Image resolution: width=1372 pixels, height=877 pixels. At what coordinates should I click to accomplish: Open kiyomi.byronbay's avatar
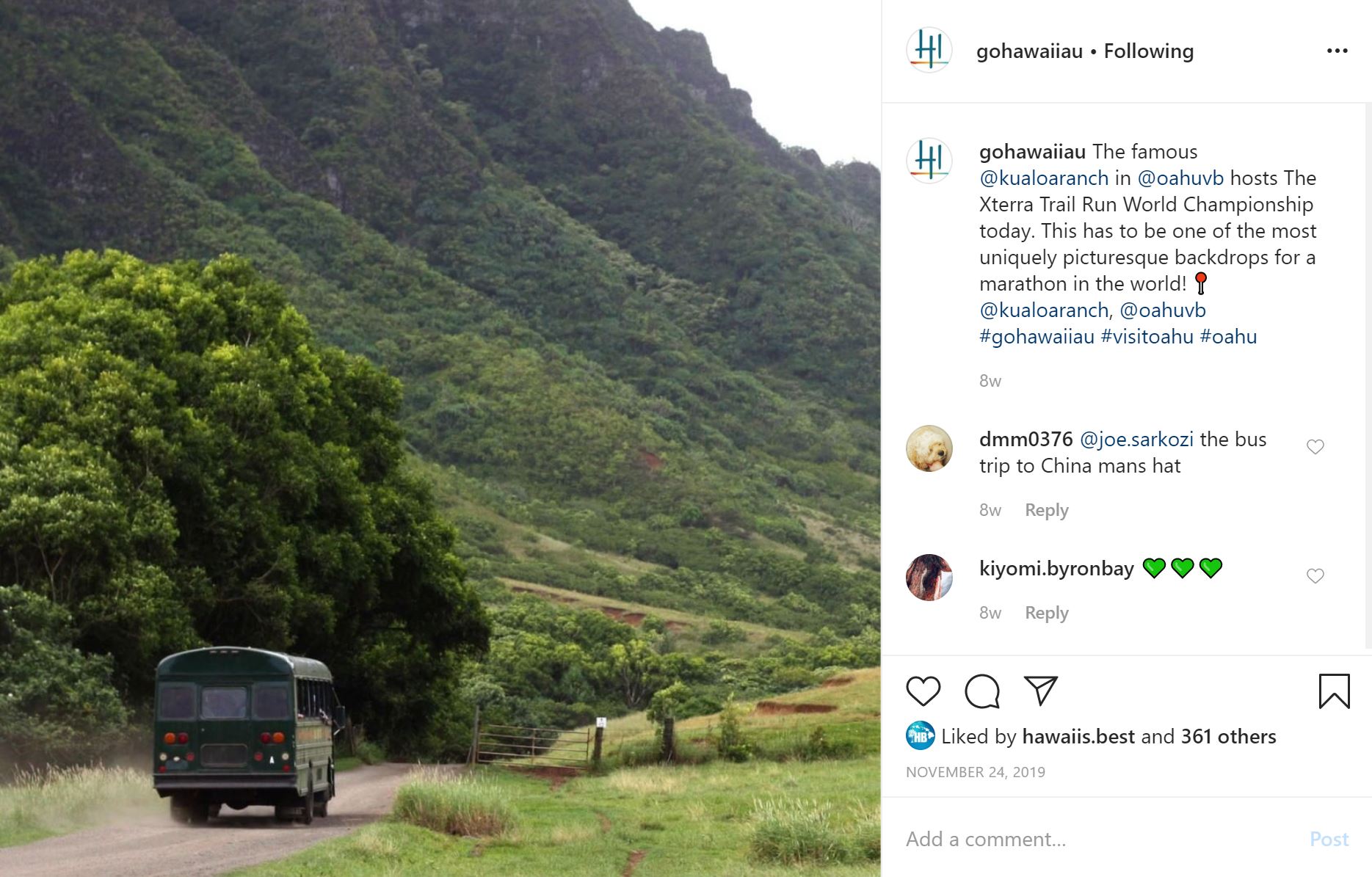(929, 578)
